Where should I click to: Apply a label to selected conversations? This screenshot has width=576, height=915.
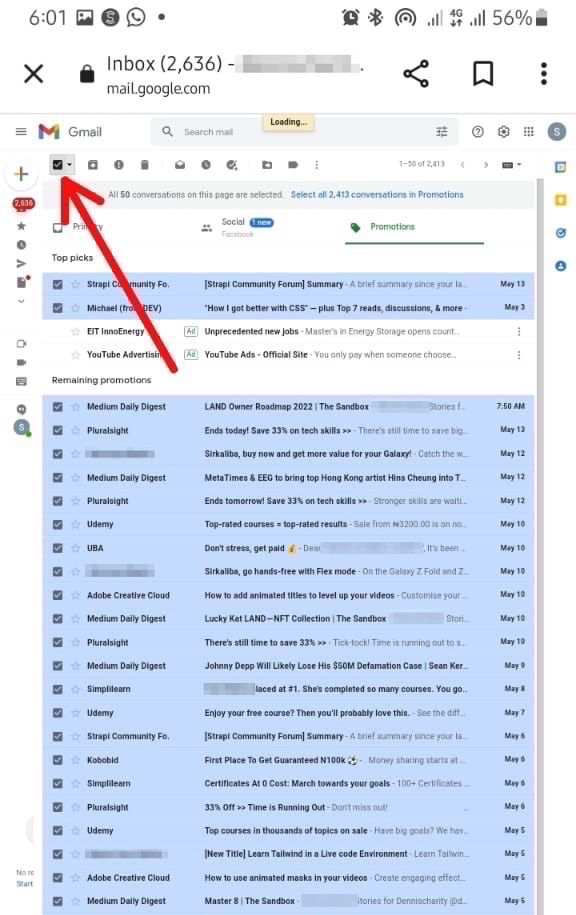293,165
